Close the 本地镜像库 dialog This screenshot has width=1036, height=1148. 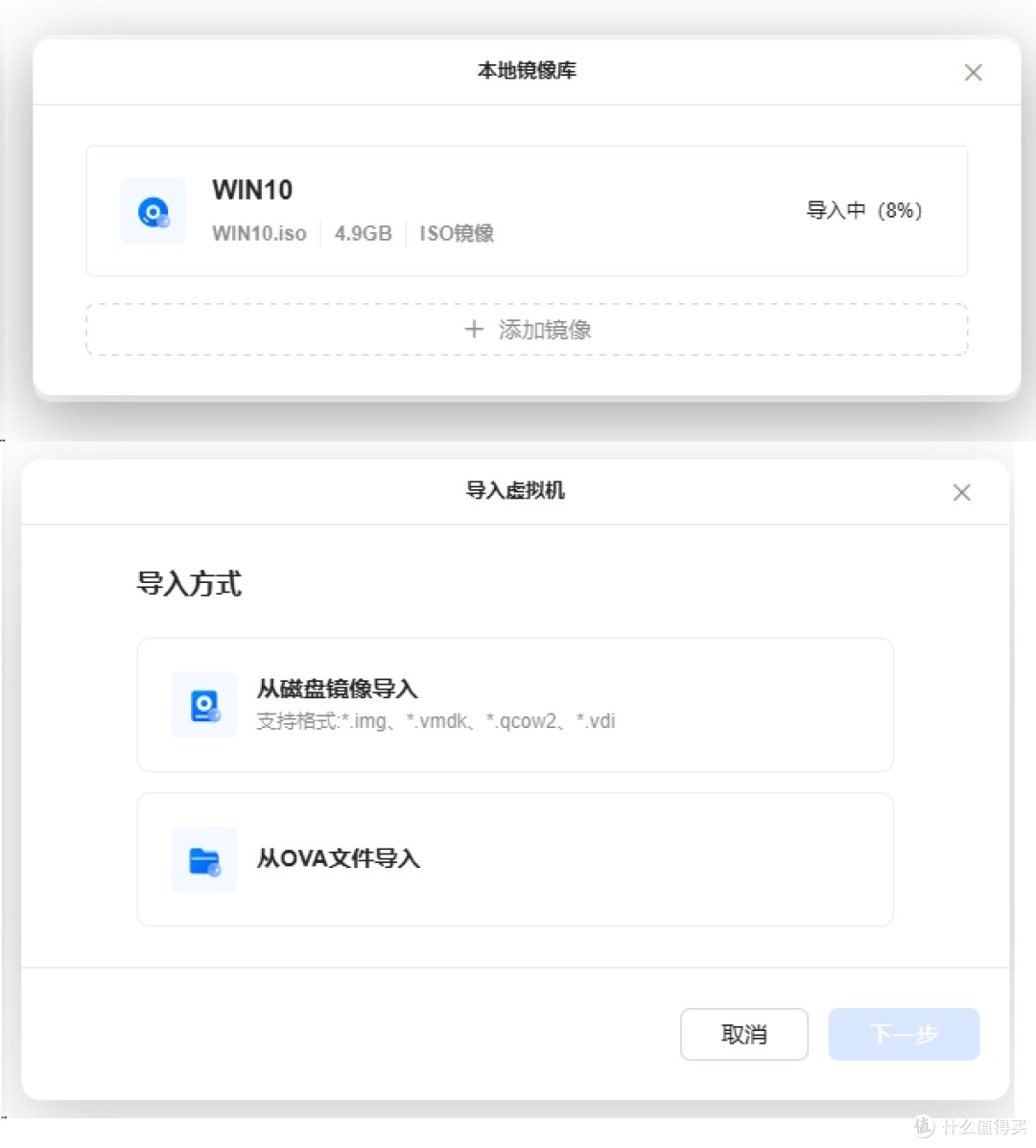point(973,72)
